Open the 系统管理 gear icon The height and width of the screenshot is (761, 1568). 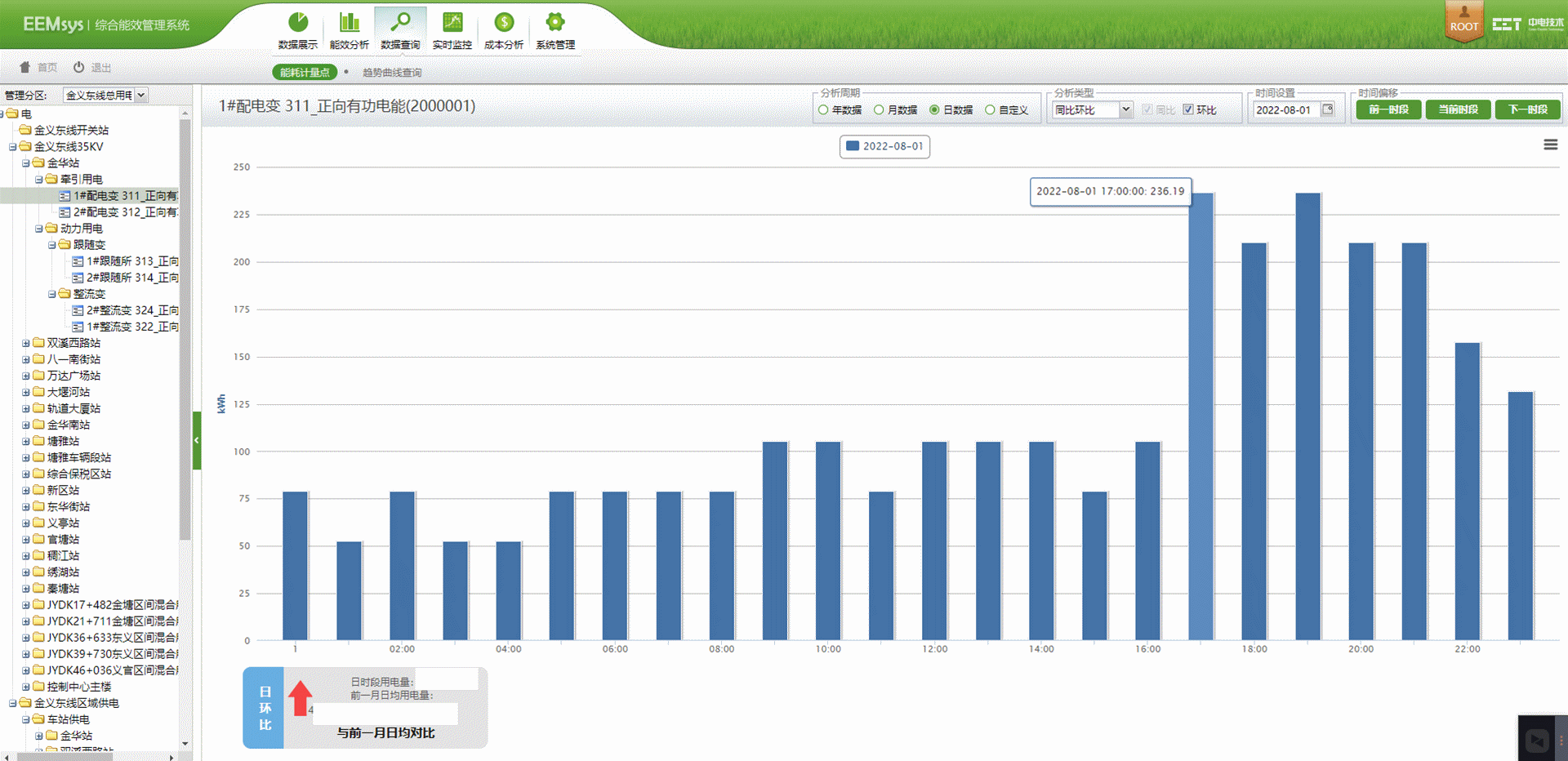555,22
